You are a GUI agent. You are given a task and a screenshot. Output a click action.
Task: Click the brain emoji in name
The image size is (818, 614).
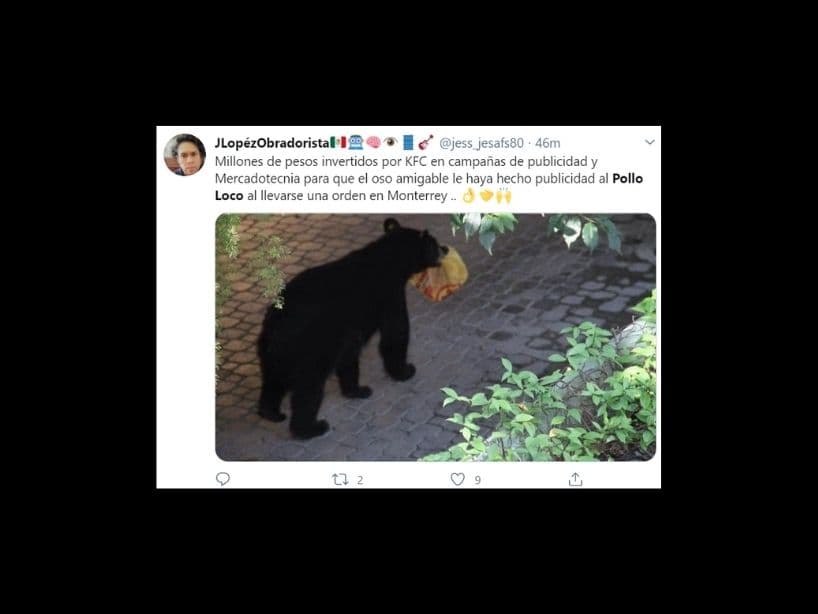(373, 142)
